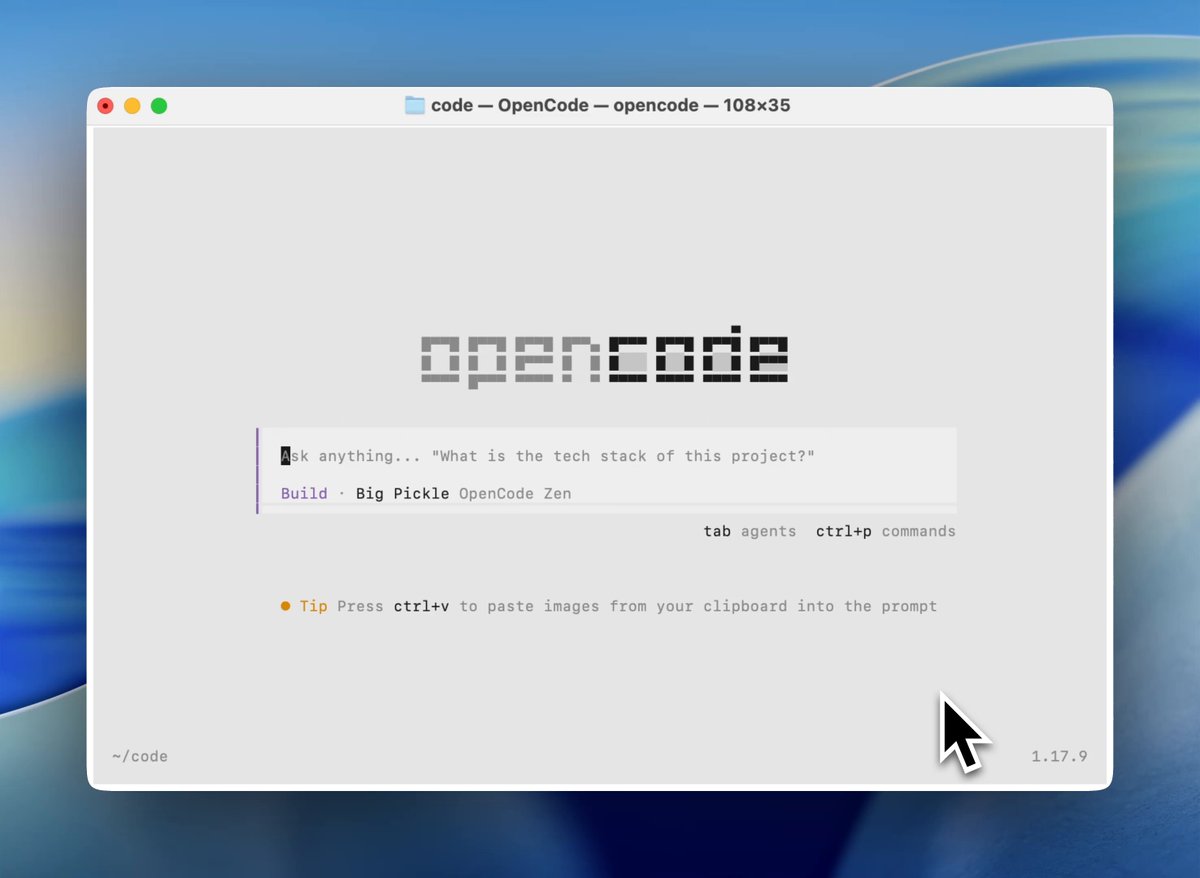Click the purple bar beside the prompt box

point(258,470)
